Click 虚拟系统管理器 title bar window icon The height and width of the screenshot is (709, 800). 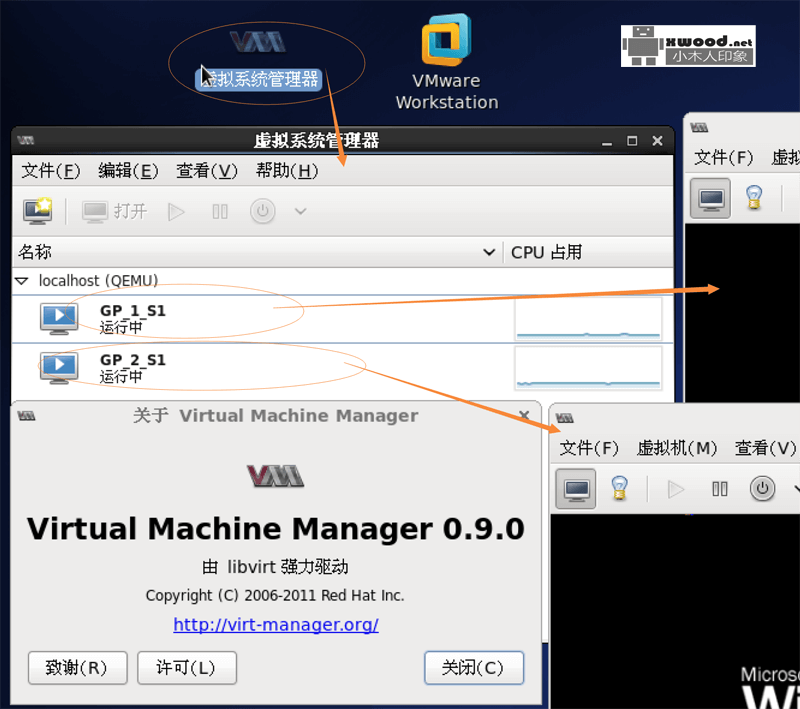[26, 140]
